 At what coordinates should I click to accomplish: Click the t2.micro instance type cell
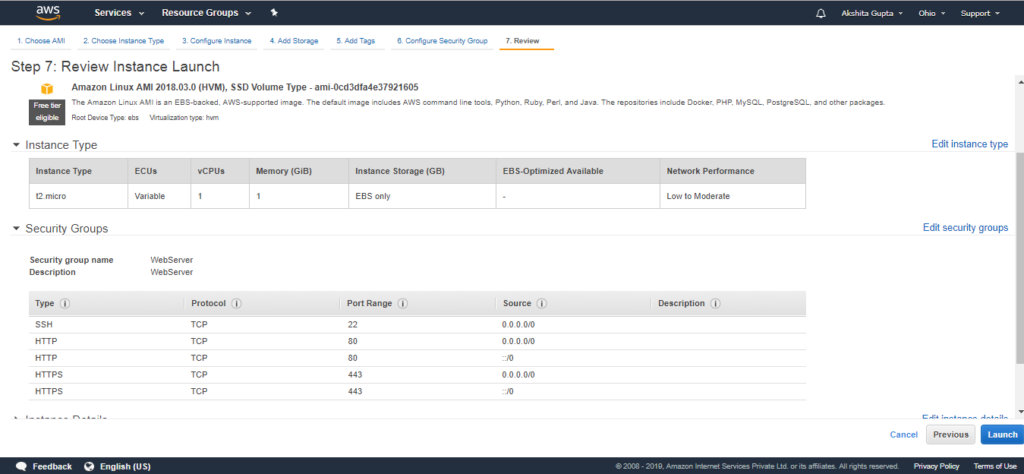[78, 196]
